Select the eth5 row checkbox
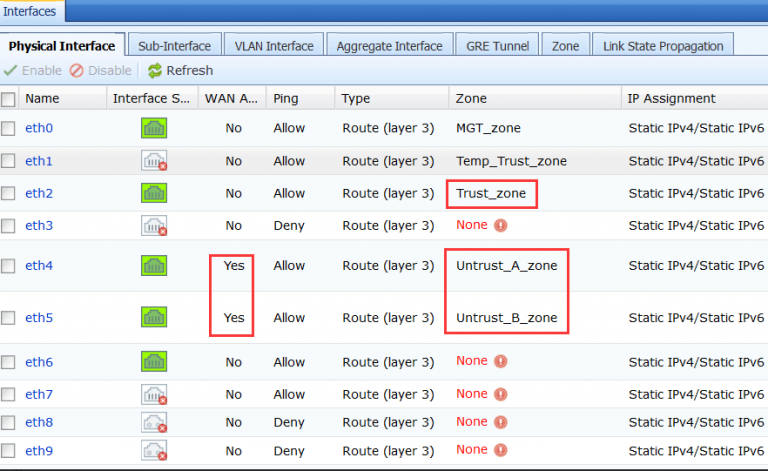Viewport: 768px width, 471px height. [9, 318]
